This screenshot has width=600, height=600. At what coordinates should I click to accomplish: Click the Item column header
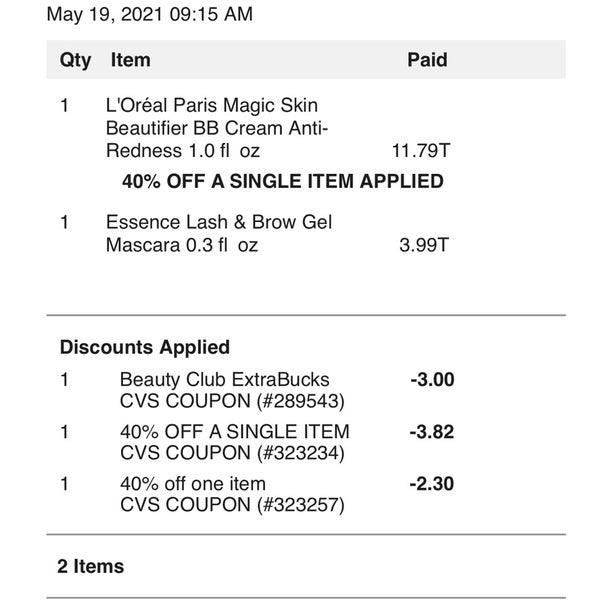click(130, 60)
